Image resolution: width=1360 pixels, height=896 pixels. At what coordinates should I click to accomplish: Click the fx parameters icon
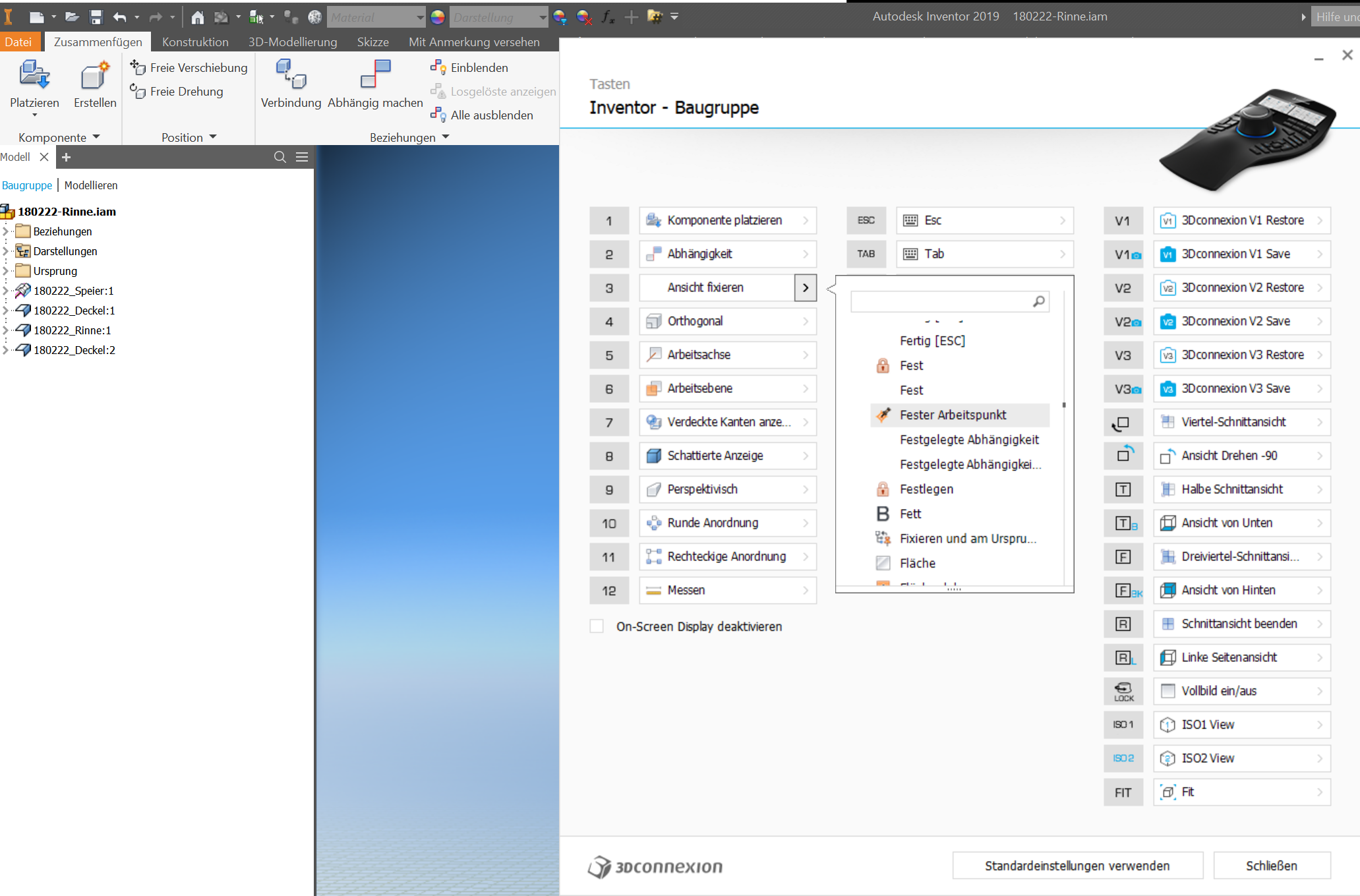[x=608, y=17]
